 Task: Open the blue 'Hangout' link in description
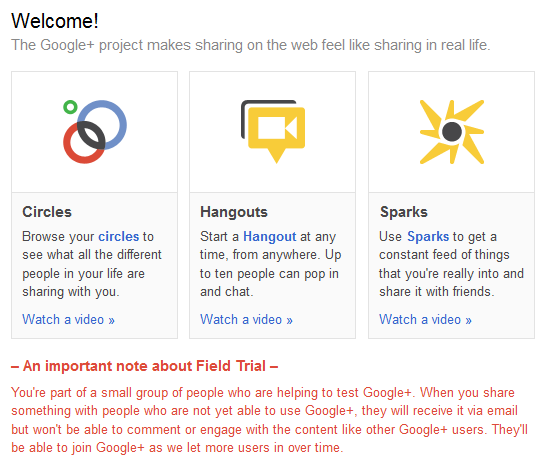coord(270,237)
